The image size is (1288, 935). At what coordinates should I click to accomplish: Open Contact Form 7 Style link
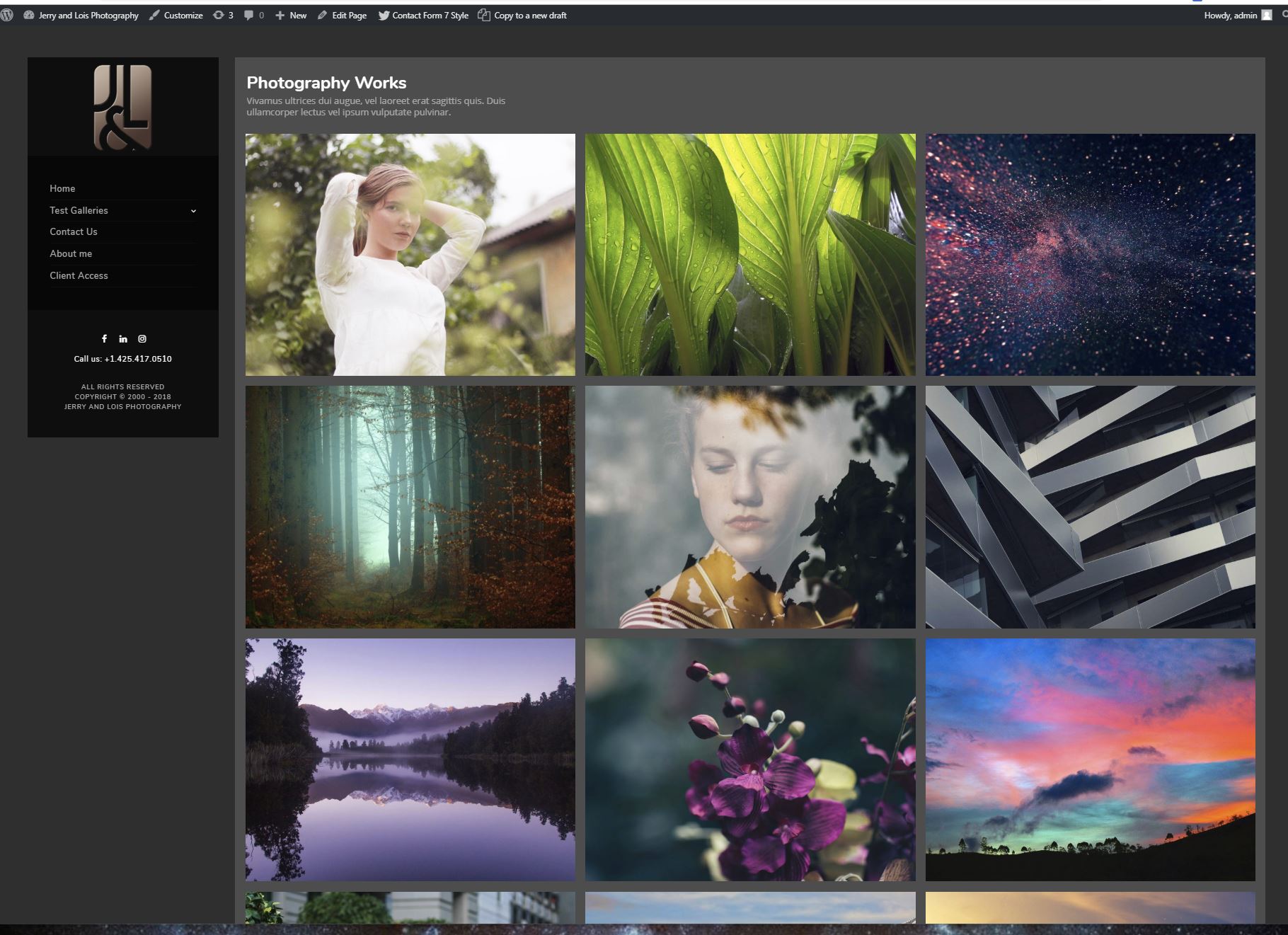(423, 15)
